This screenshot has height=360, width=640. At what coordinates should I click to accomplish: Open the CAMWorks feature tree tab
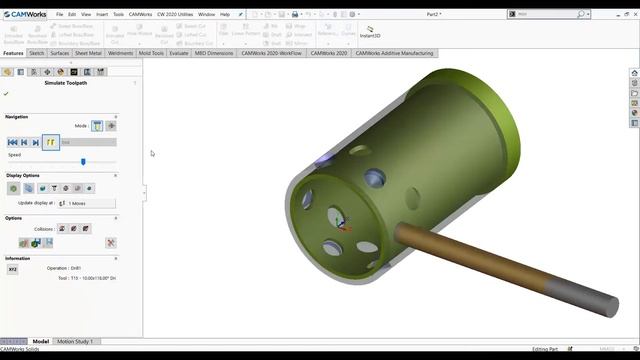(74, 72)
